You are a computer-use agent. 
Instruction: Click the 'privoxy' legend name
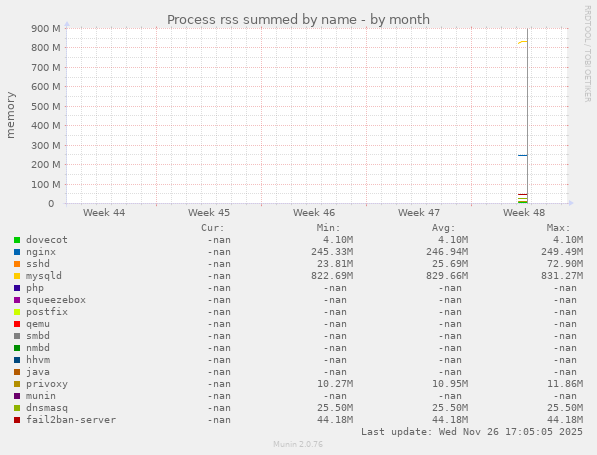tap(47, 384)
